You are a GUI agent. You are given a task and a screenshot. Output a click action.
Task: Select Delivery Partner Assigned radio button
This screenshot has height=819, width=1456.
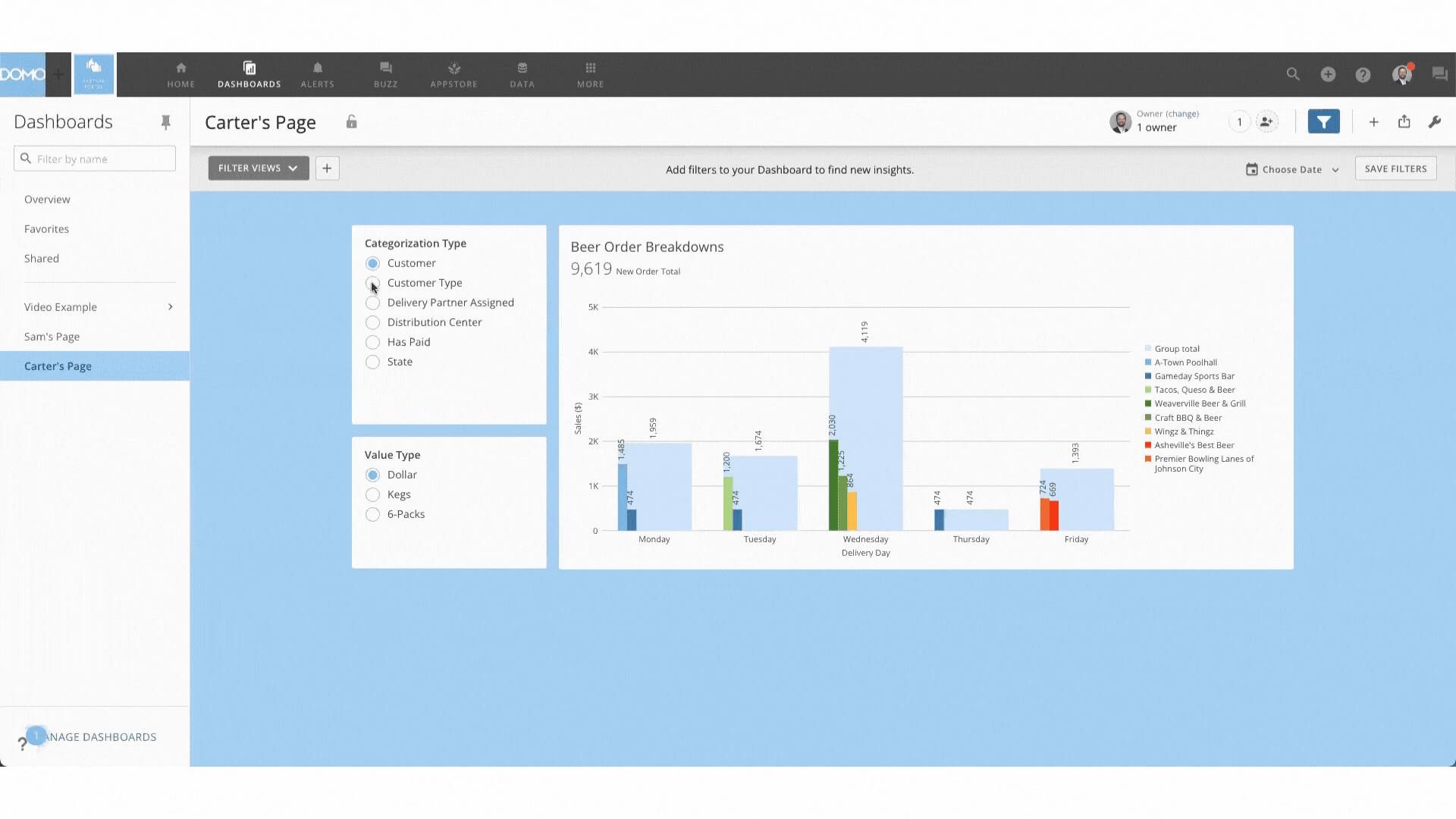click(372, 303)
